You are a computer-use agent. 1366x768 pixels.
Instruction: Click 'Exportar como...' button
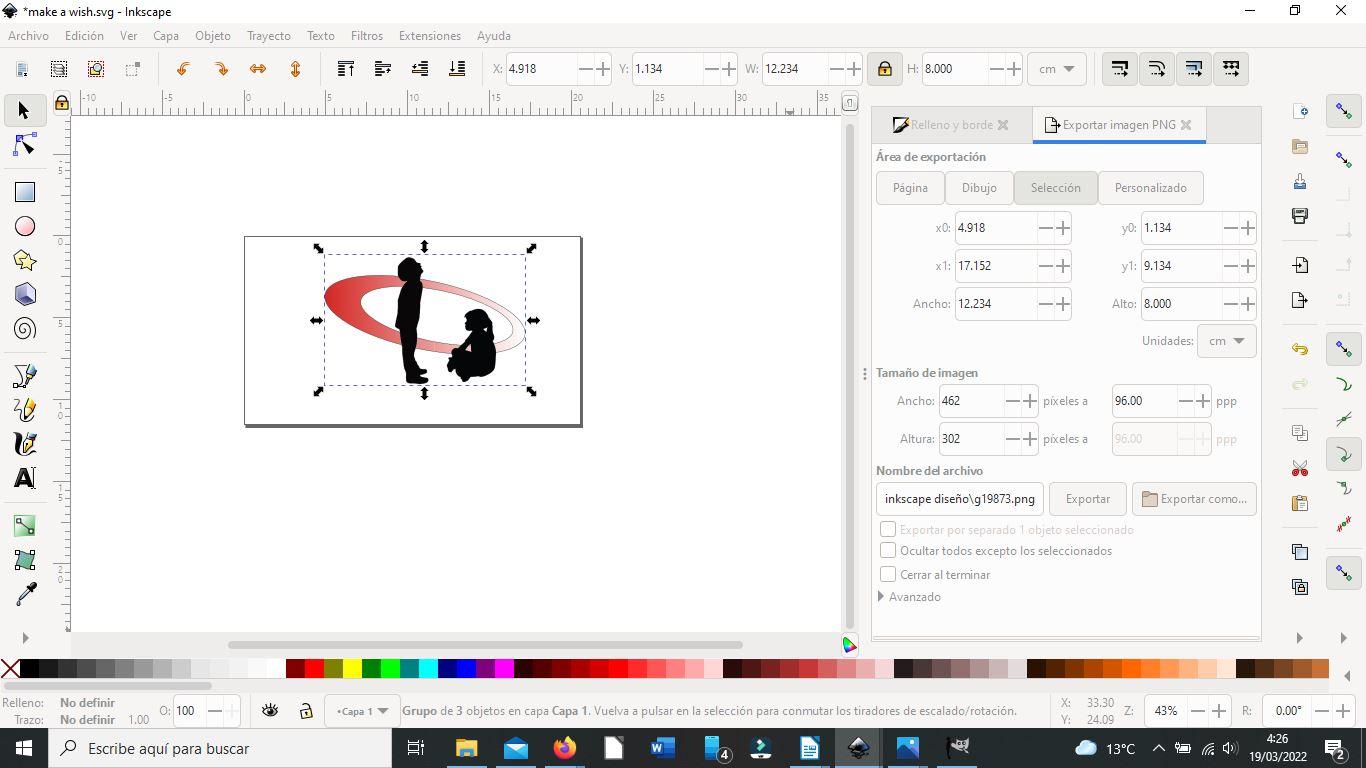[x=1194, y=499]
